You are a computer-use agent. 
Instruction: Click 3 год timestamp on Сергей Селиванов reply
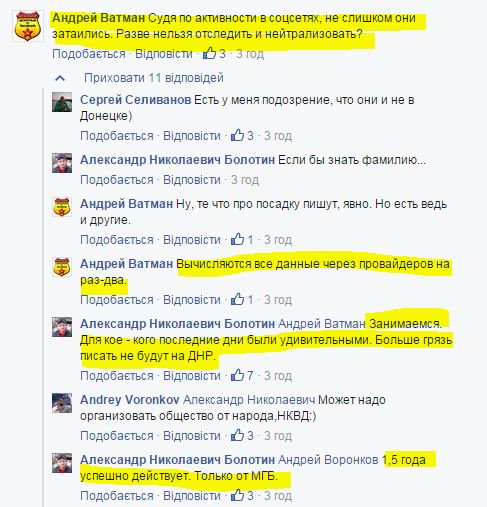click(278, 136)
